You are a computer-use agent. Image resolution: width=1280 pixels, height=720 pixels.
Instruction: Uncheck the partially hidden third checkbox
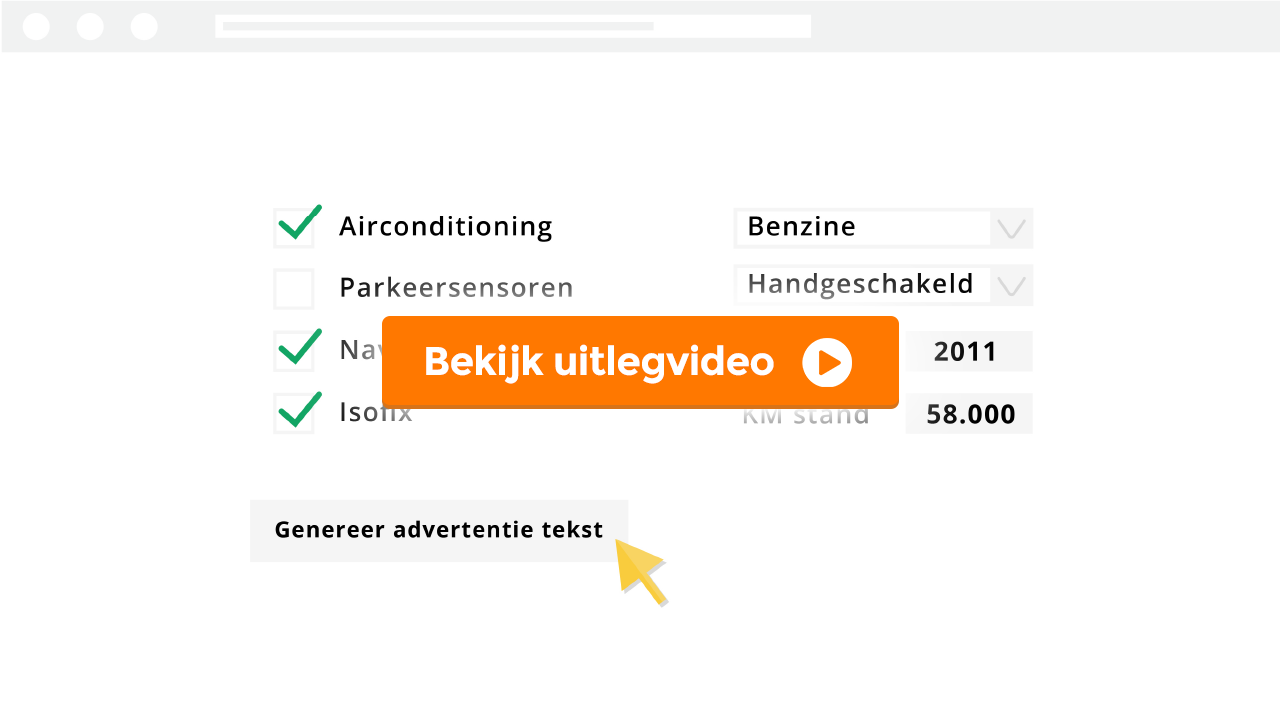coord(294,351)
